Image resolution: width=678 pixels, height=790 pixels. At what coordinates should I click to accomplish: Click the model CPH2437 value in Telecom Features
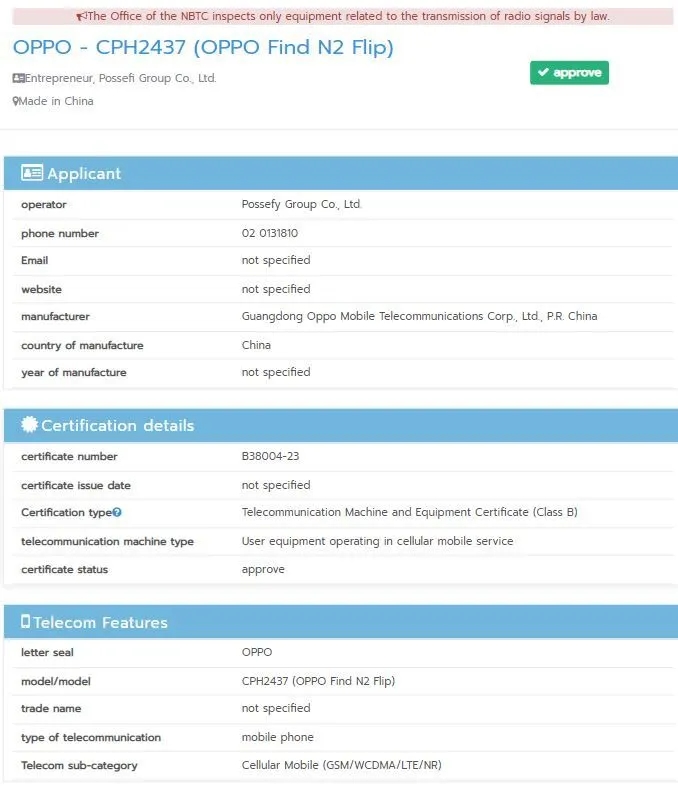click(318, 681)
